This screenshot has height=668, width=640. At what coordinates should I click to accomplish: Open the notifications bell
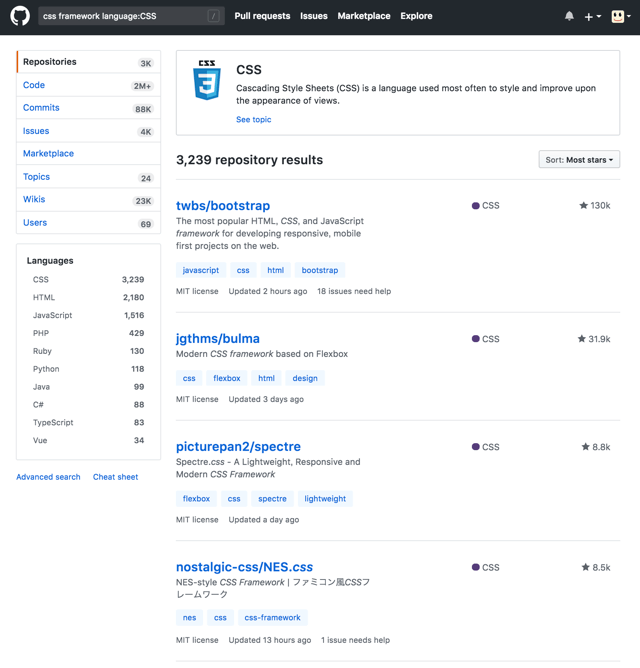569,16
